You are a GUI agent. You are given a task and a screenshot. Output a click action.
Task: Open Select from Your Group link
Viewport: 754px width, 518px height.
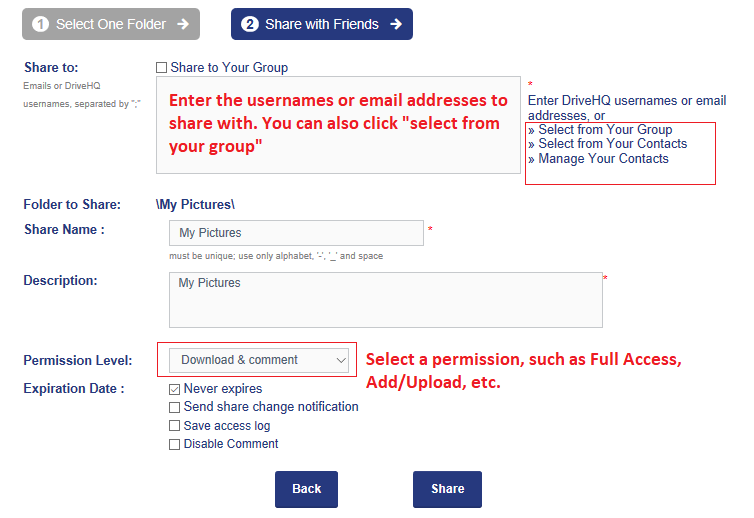click(604, 130)
